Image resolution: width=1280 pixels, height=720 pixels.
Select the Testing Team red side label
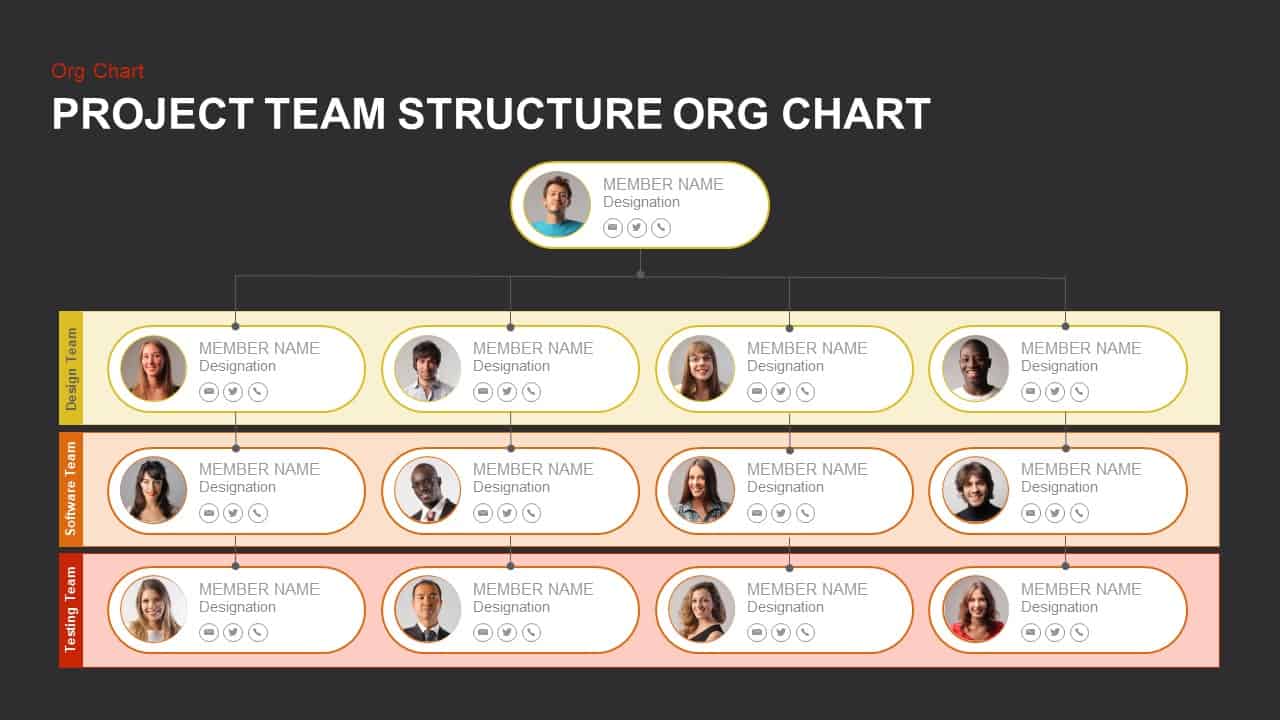pyautogui.click(x=71, y=610)
